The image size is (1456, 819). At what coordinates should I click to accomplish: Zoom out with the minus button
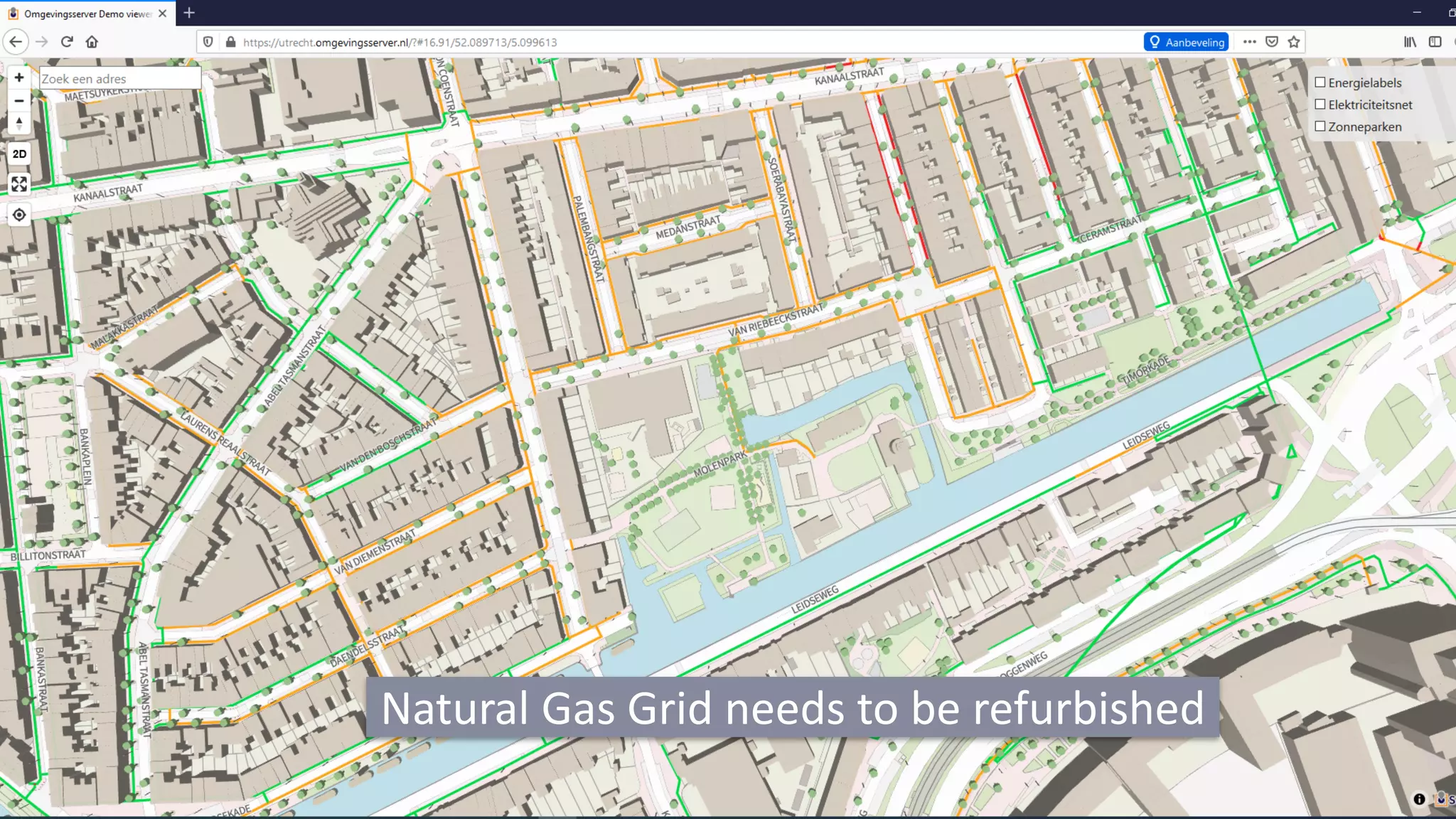(19, 101)
